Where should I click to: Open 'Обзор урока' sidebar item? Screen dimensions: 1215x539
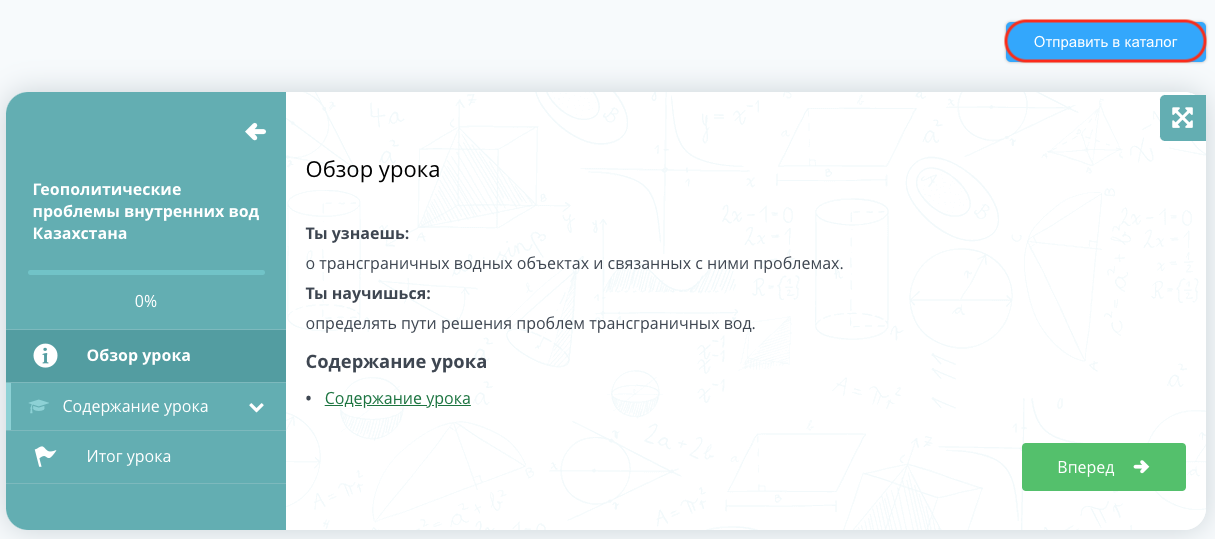pyautogui.click(x=146, y=355)
